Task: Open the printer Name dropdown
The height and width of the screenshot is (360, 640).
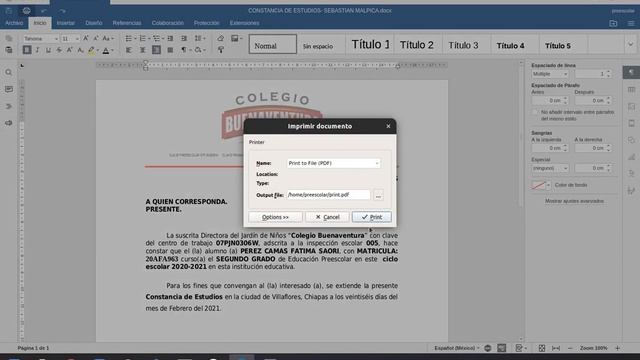Action: click(x=333, y=163)
